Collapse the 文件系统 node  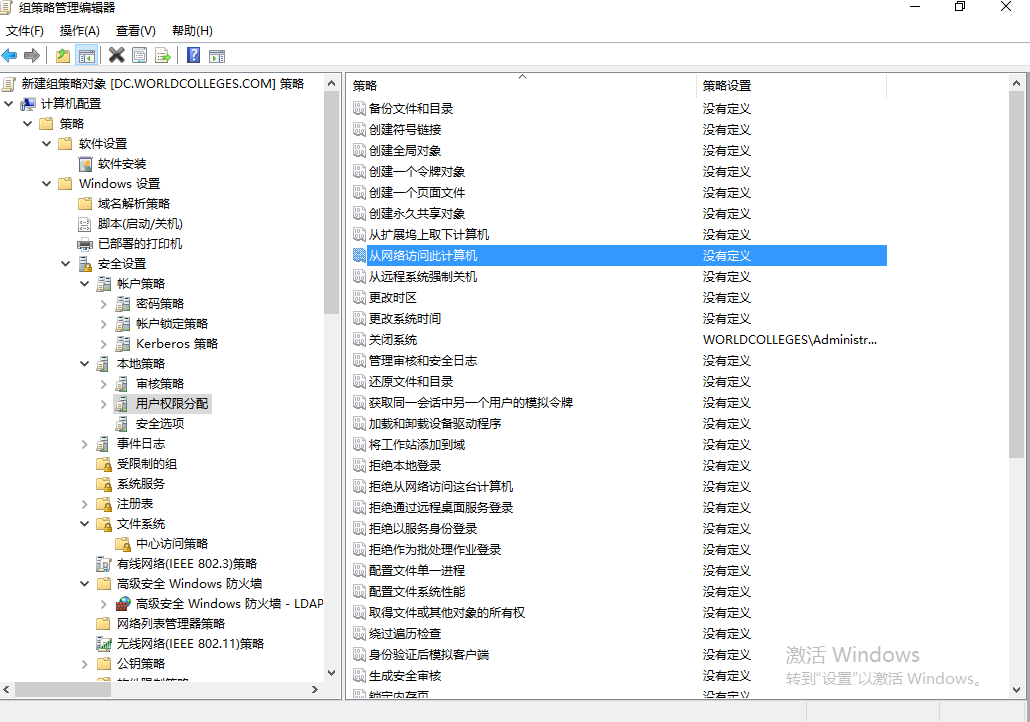85,524
